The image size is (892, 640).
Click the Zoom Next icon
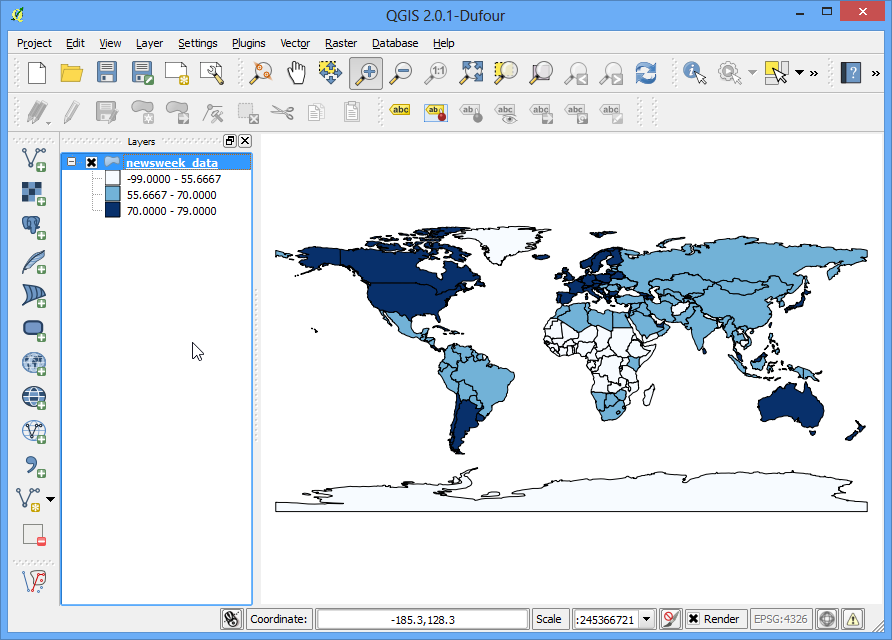(x=612, y=73)
